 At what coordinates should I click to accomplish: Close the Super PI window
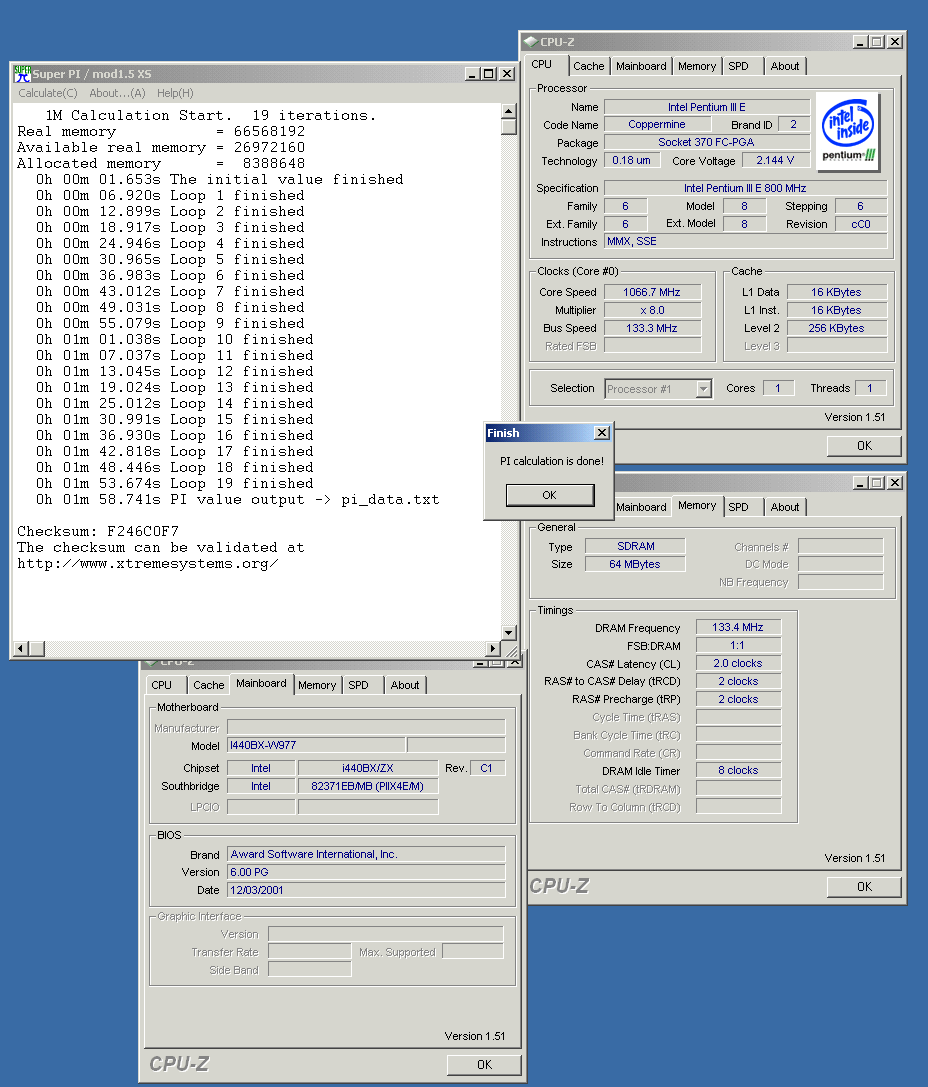(x=507, y=73)
